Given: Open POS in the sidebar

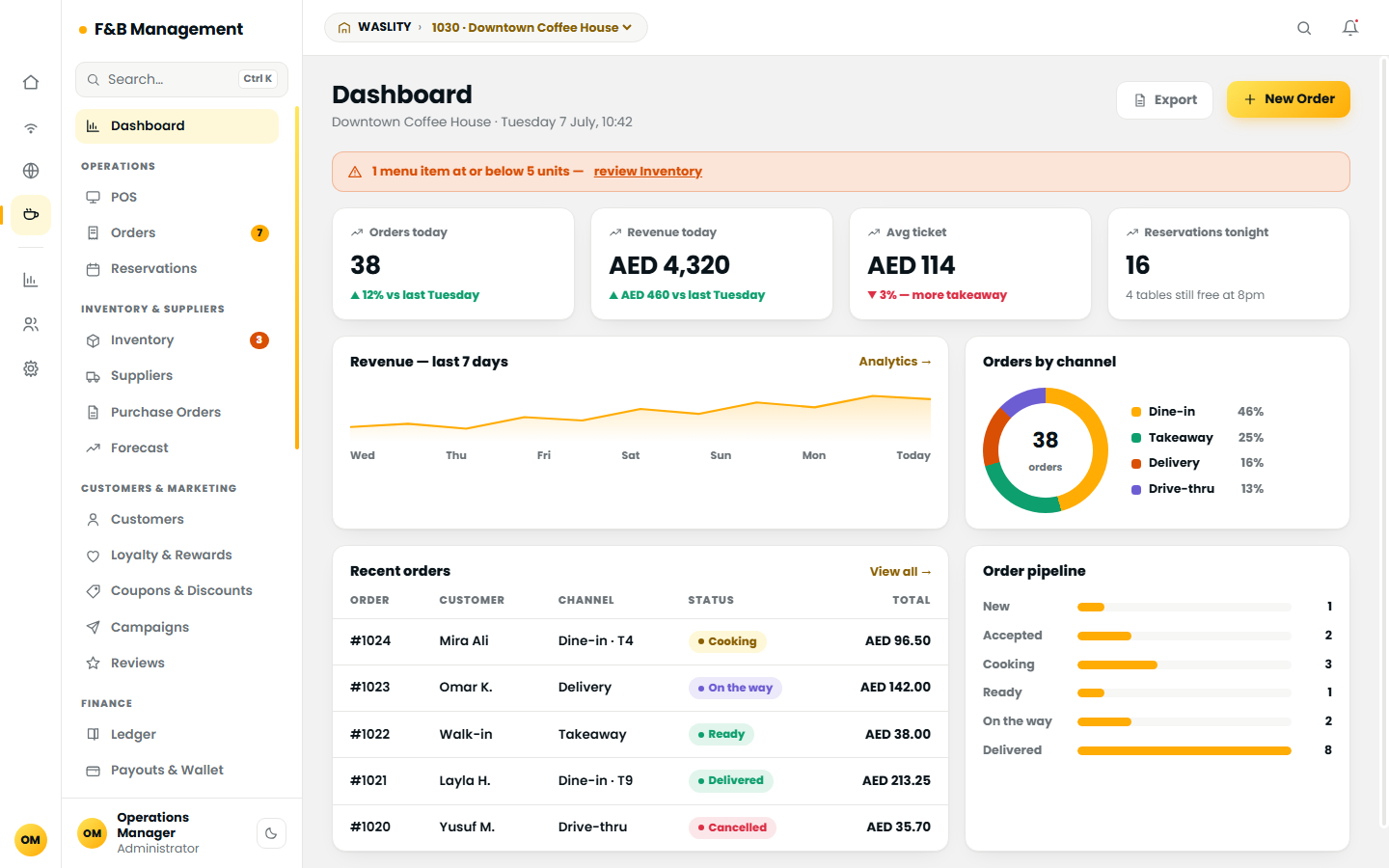Looking at the screenshot, I should coord(177,197).
